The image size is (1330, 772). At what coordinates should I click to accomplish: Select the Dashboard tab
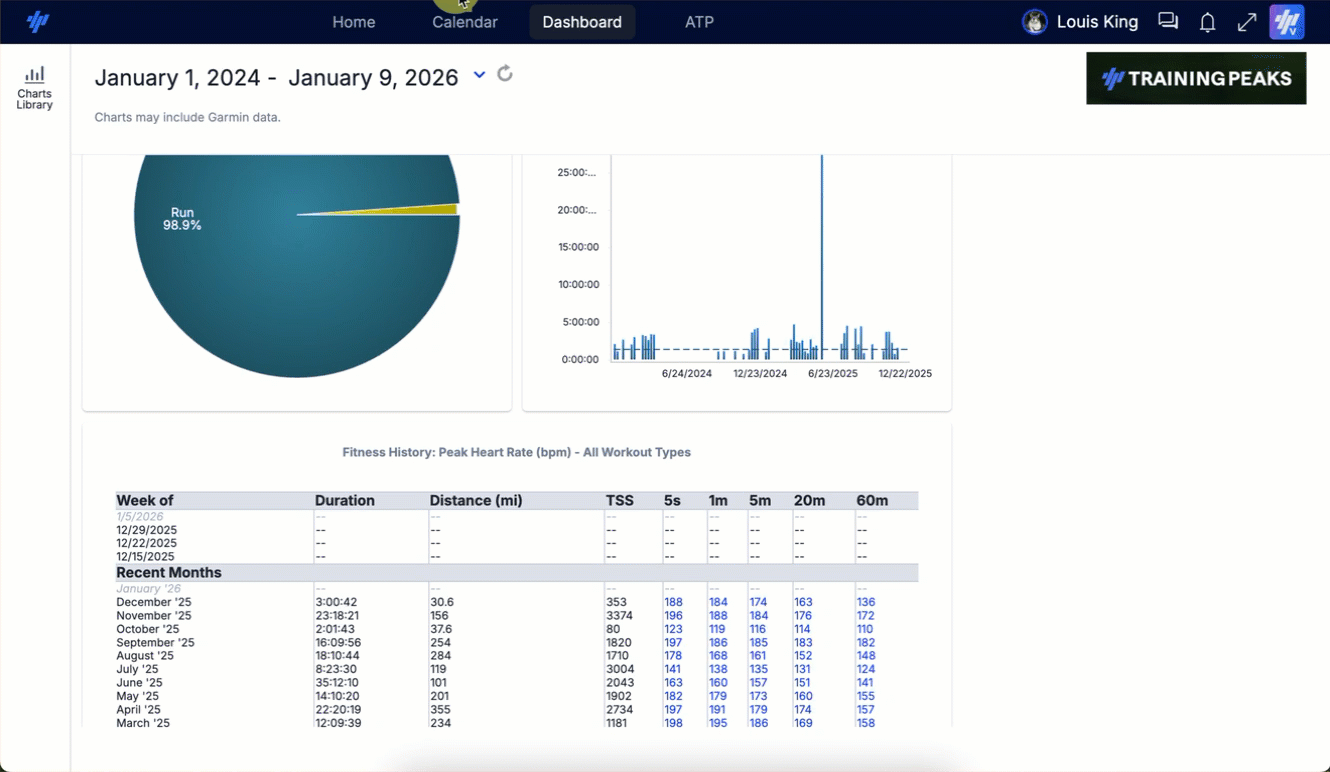(x=582, y=22)
